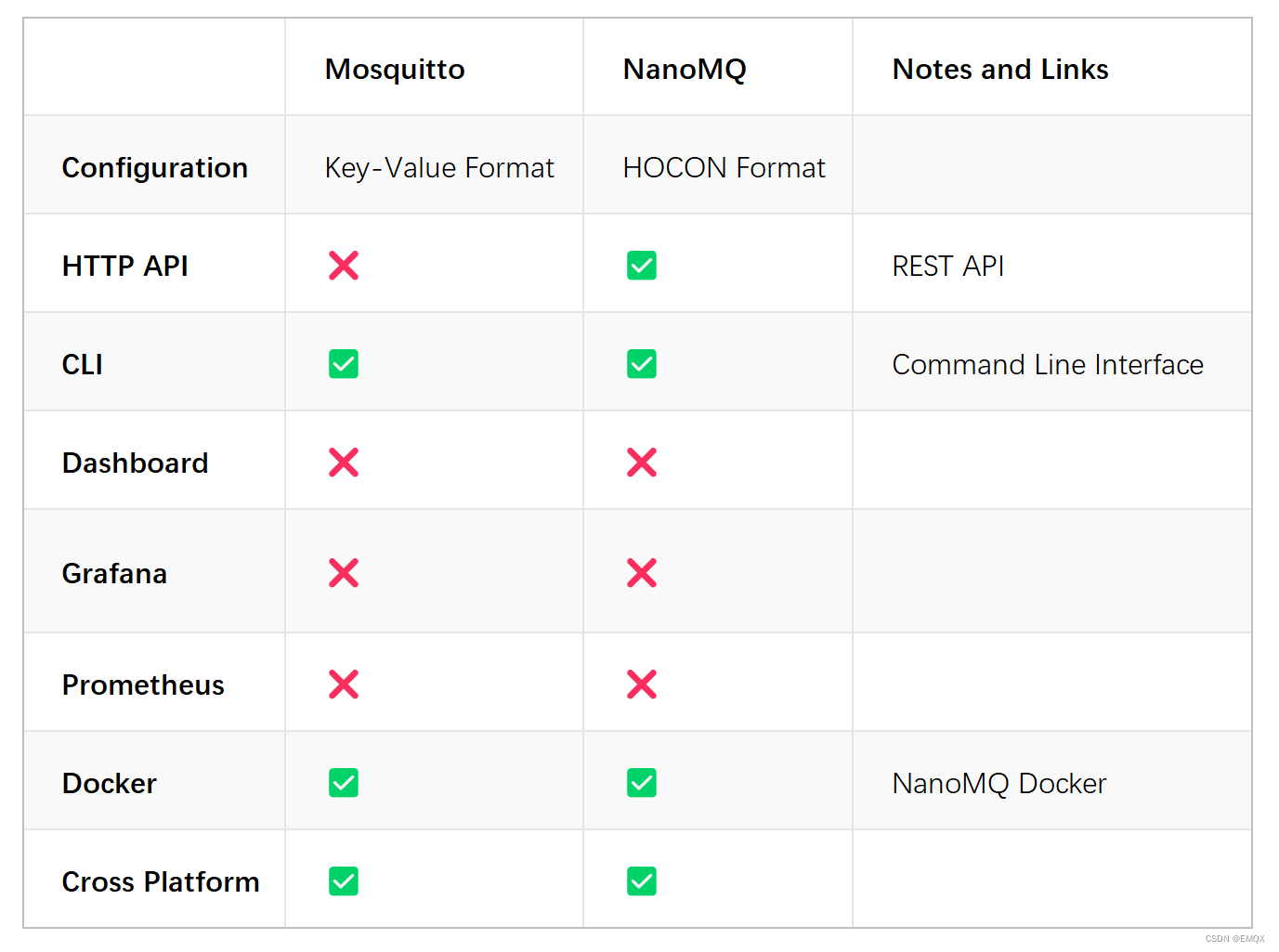The image size is (1279, 952).
Task: Click the Mosquitto Dashboard red X
Action: tap(344, 463)
